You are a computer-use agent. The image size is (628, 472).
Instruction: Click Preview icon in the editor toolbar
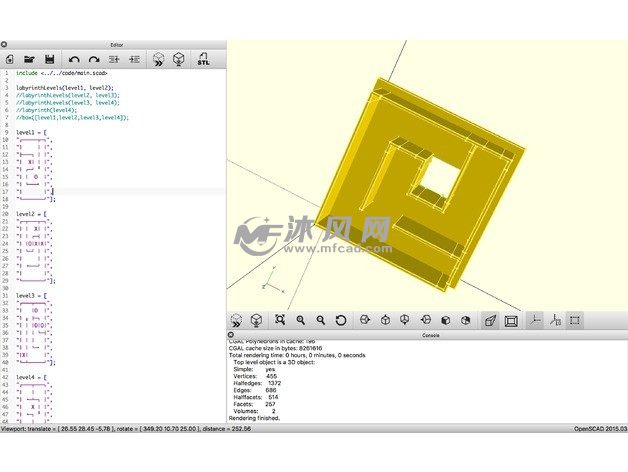tap(158, 59)
